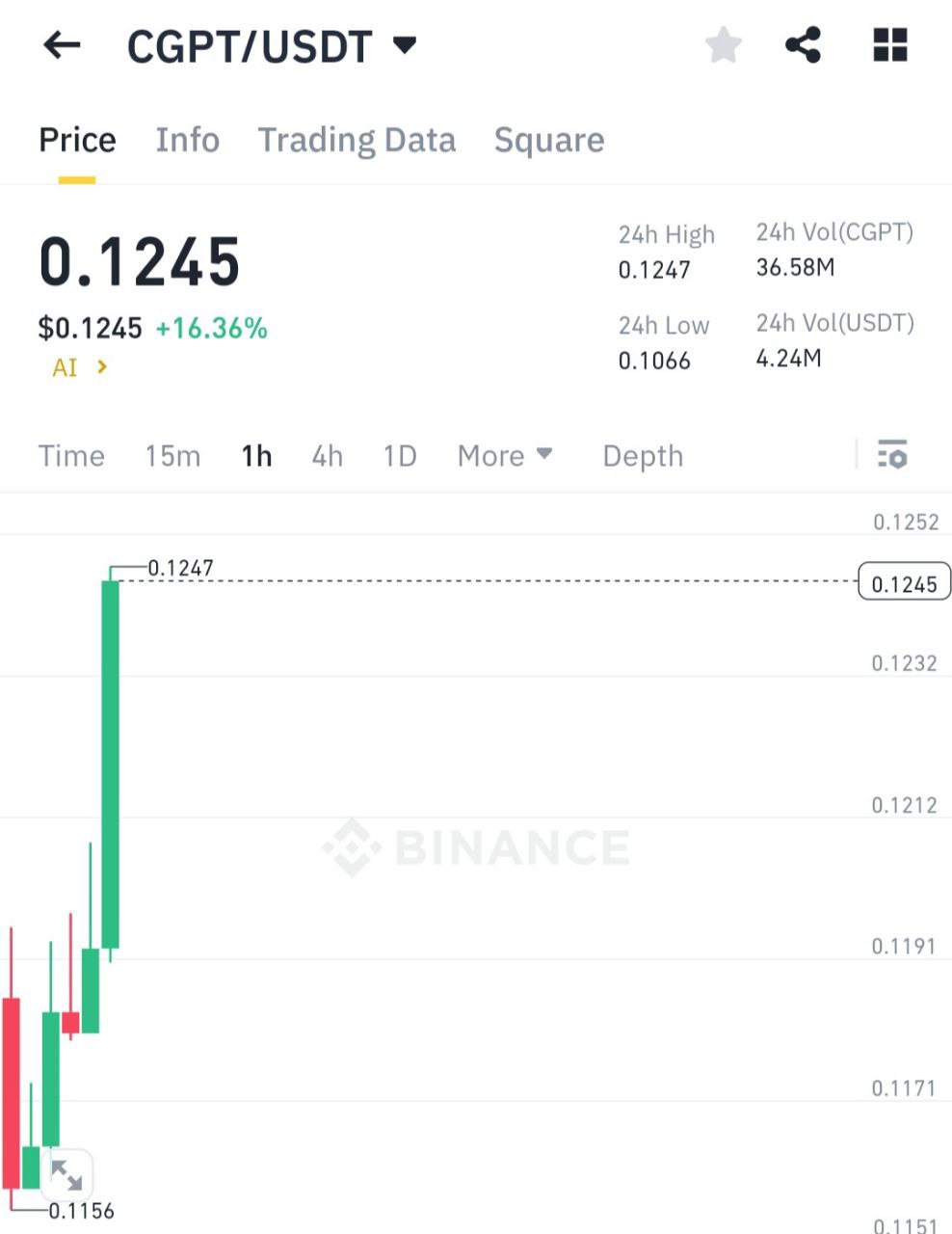Viewport: 952px width, 1234px height.
Task: Switch to the Info tab
Action: pos(188,140)
